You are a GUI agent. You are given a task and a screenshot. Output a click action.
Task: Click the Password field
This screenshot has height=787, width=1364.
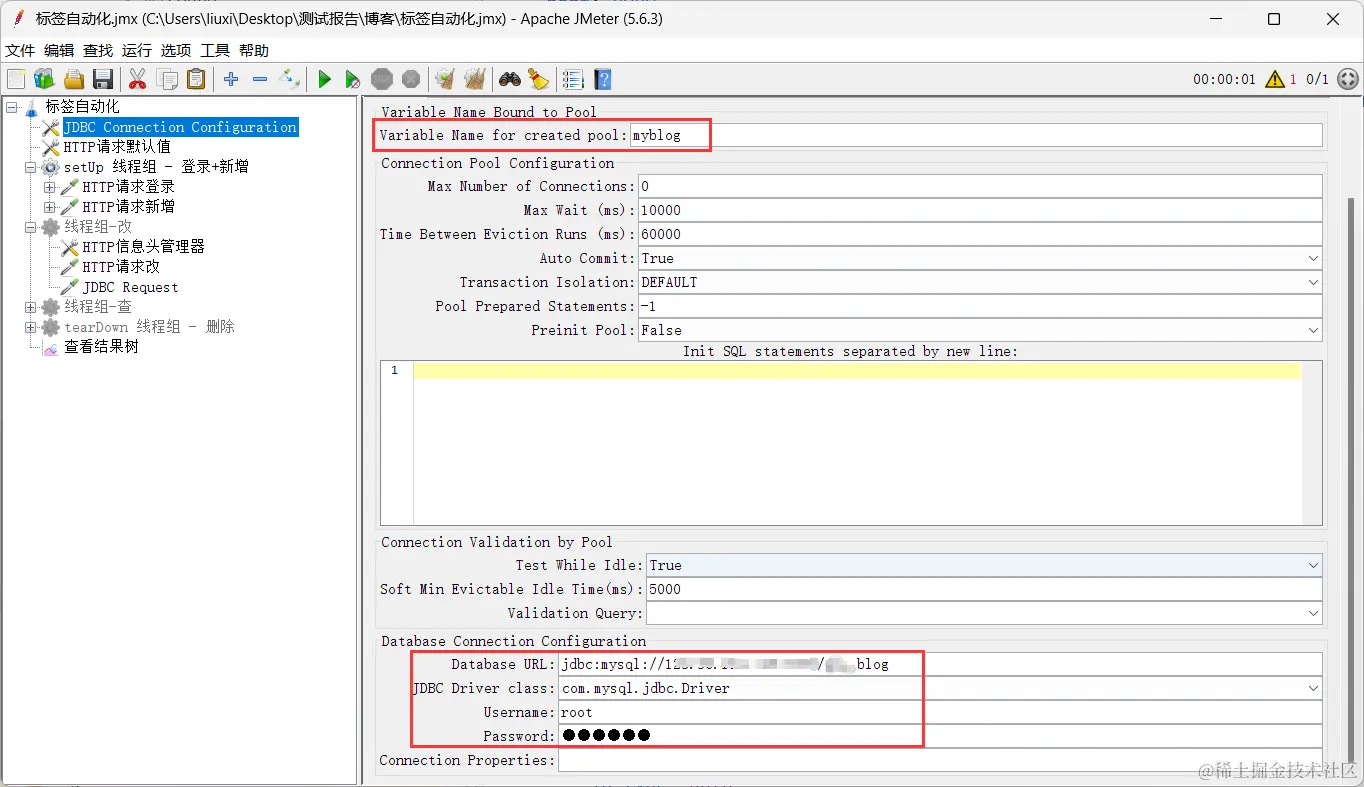click(x=940, y=736)
